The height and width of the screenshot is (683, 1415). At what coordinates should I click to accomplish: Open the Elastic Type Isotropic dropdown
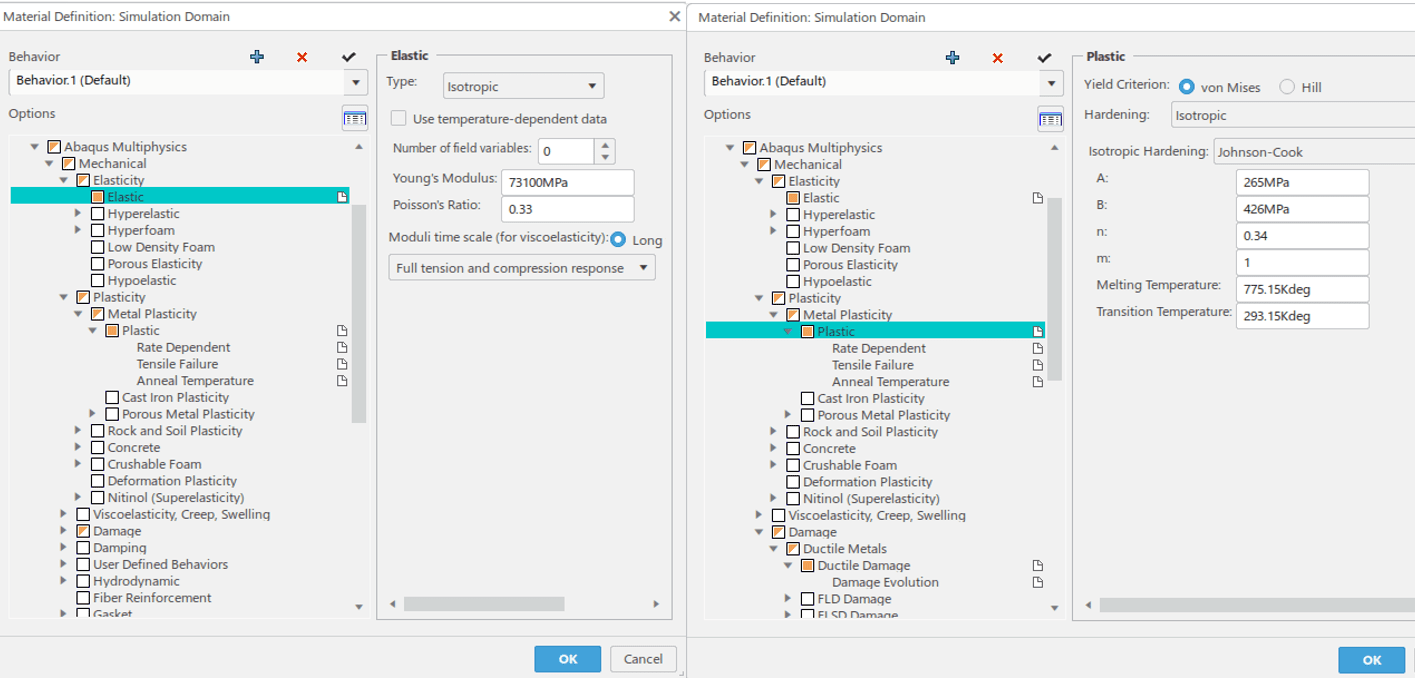tap(524, 86)
